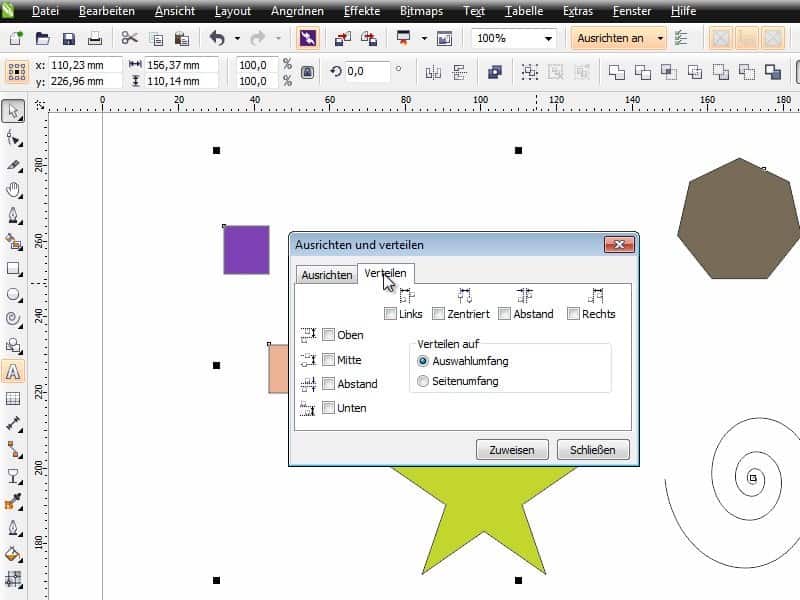This screenshot has height=600, width=800.
Task: Choose the Spiral tool in toolbox
Action: pyautogui.click(x=14, y=320)
